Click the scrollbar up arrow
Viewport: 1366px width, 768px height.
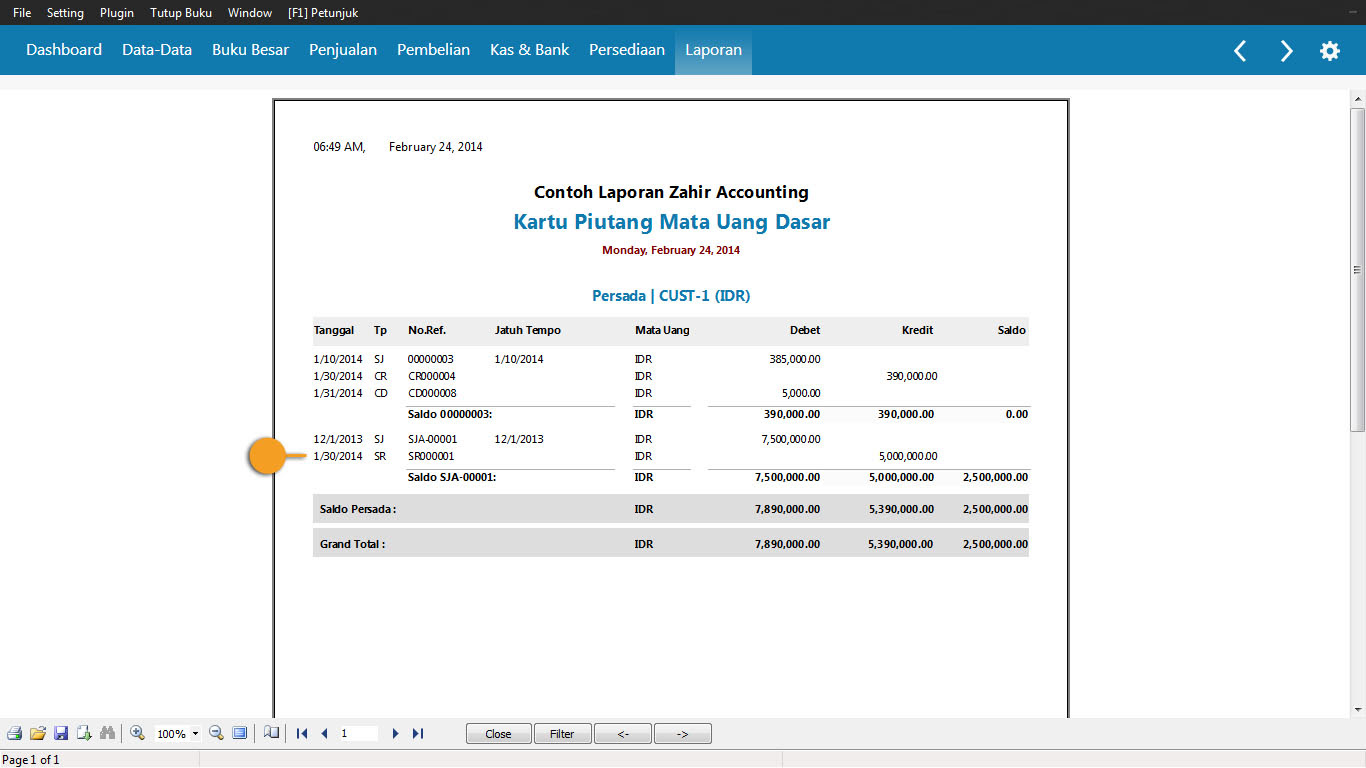[x=1357, y=98]
